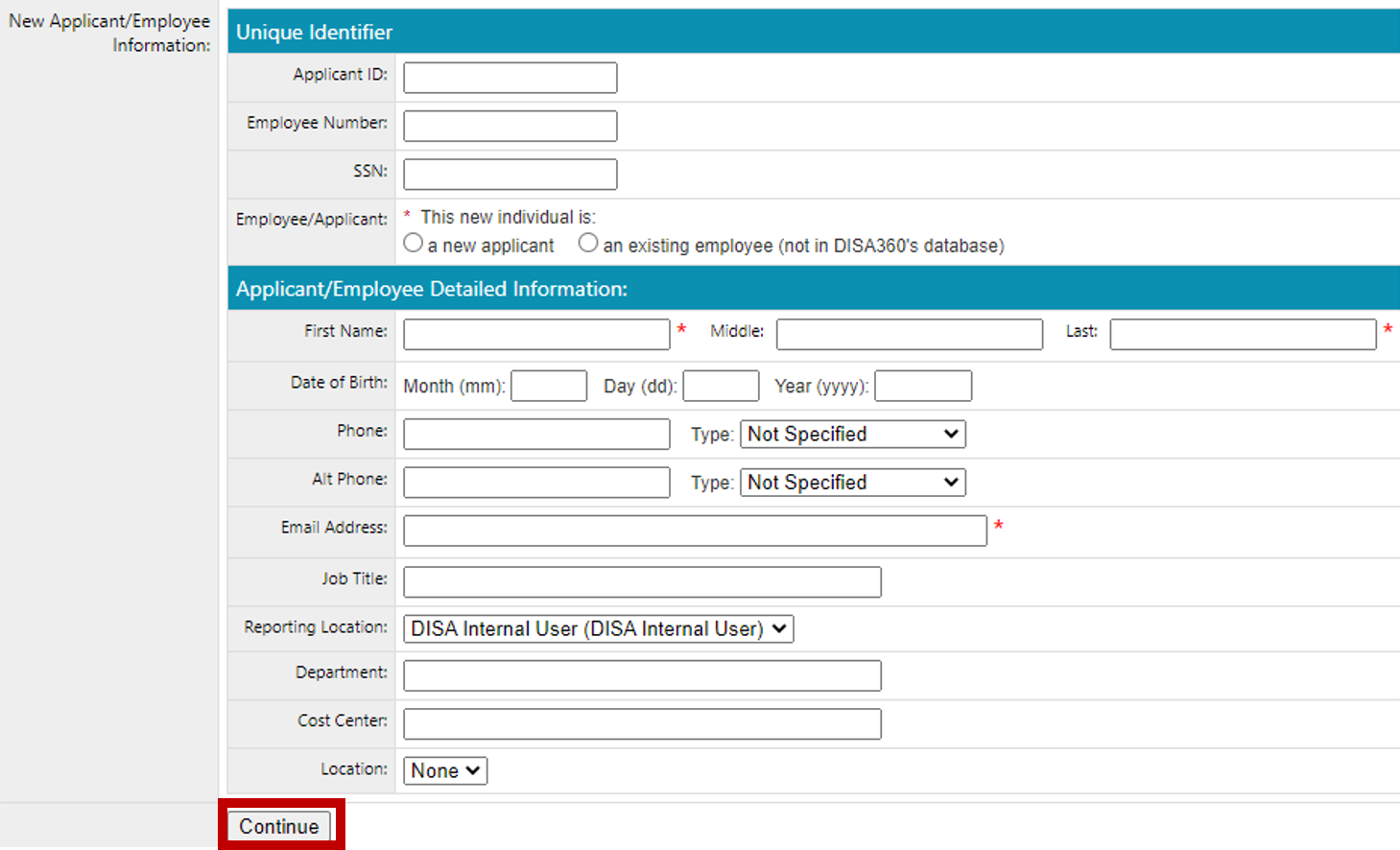Viewport: 1400px width, 850px height.
Task: Click the birth Year (yyyy) field
Action: [x=923, y=387]
